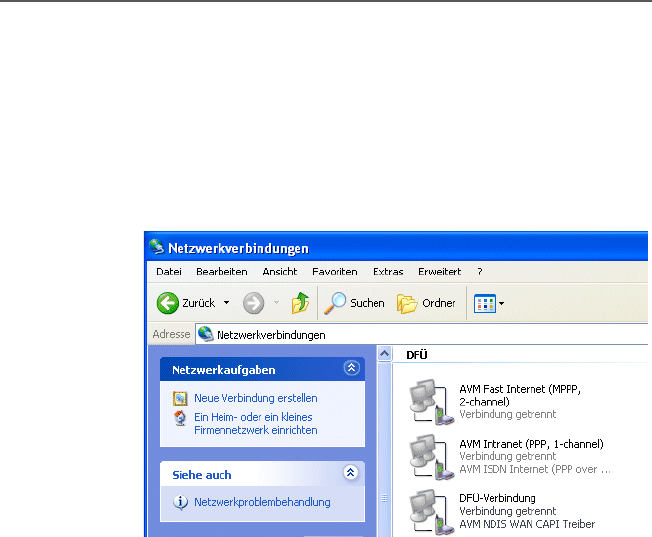The height and width of the screenshot is (537, 652).
Task: Open the forward history dropdown arrow
Action: pyautogui.click(x=277, y=302)
